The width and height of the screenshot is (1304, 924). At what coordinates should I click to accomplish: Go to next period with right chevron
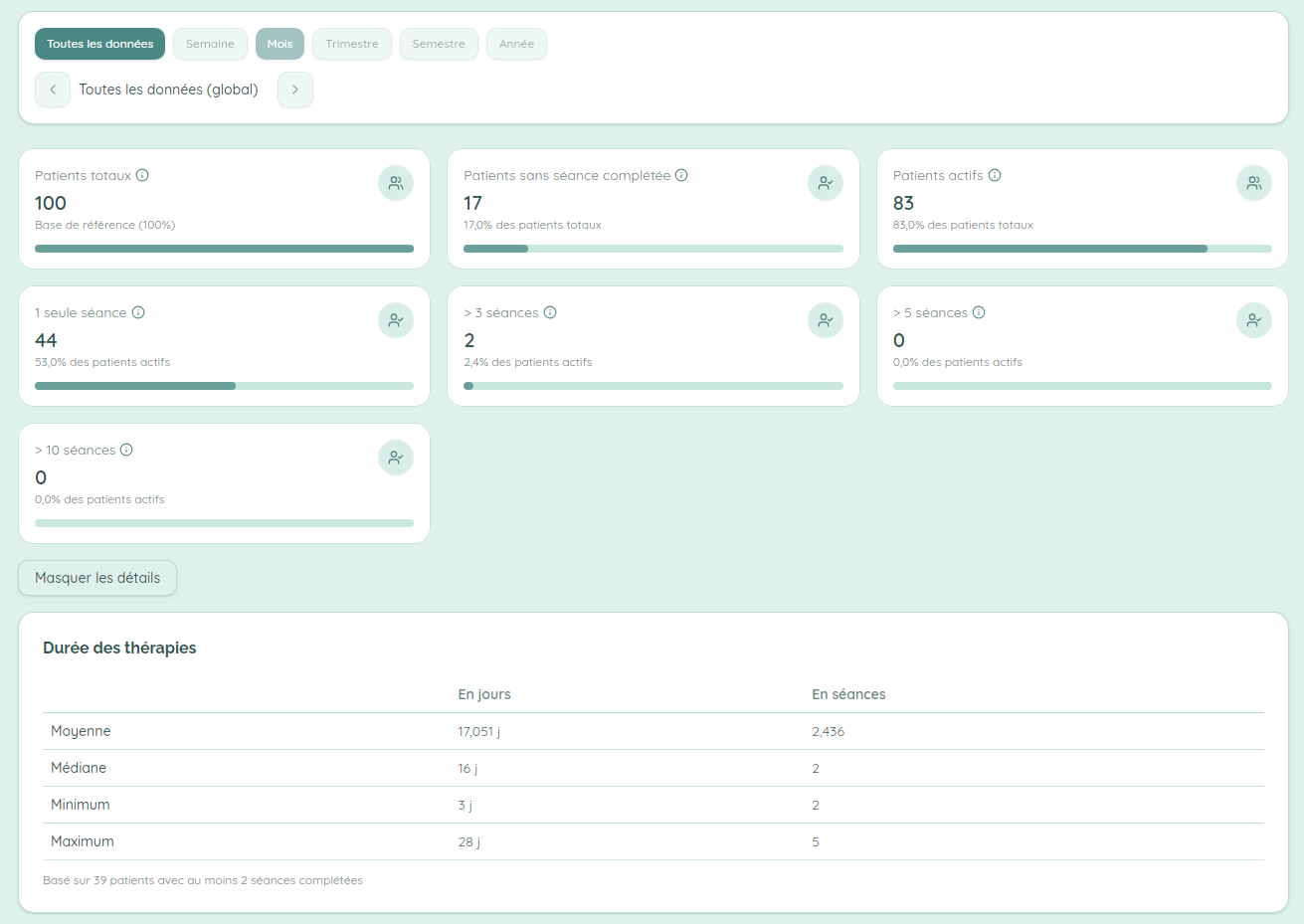[x=295, y=90]
